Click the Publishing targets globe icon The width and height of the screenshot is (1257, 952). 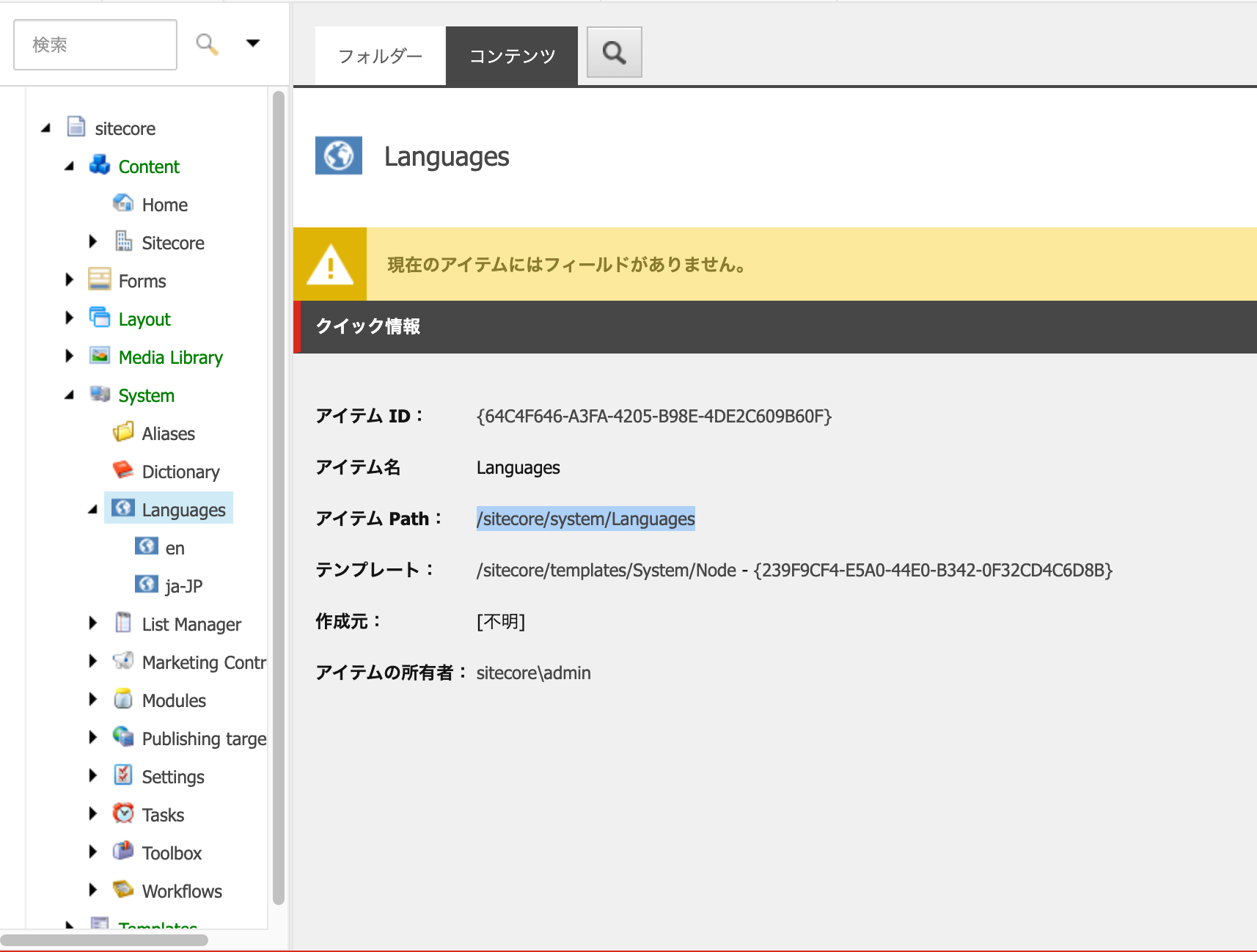click(x=123, y=737)
